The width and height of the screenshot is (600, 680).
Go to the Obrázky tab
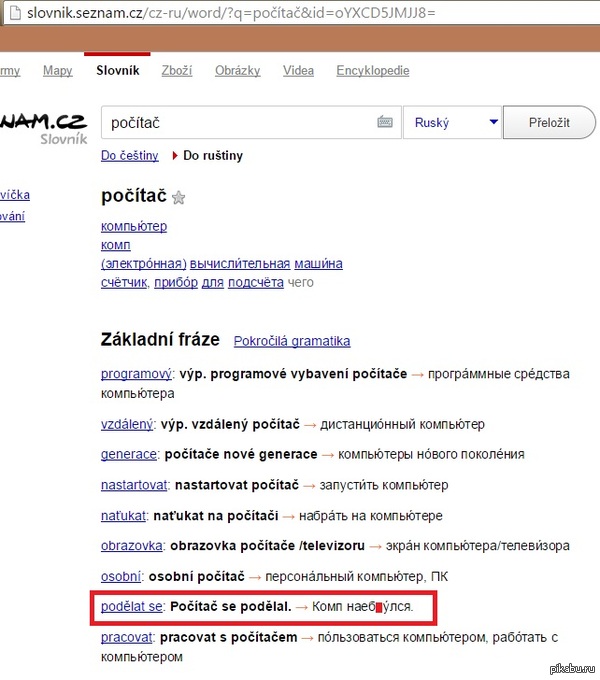[237, 71]
